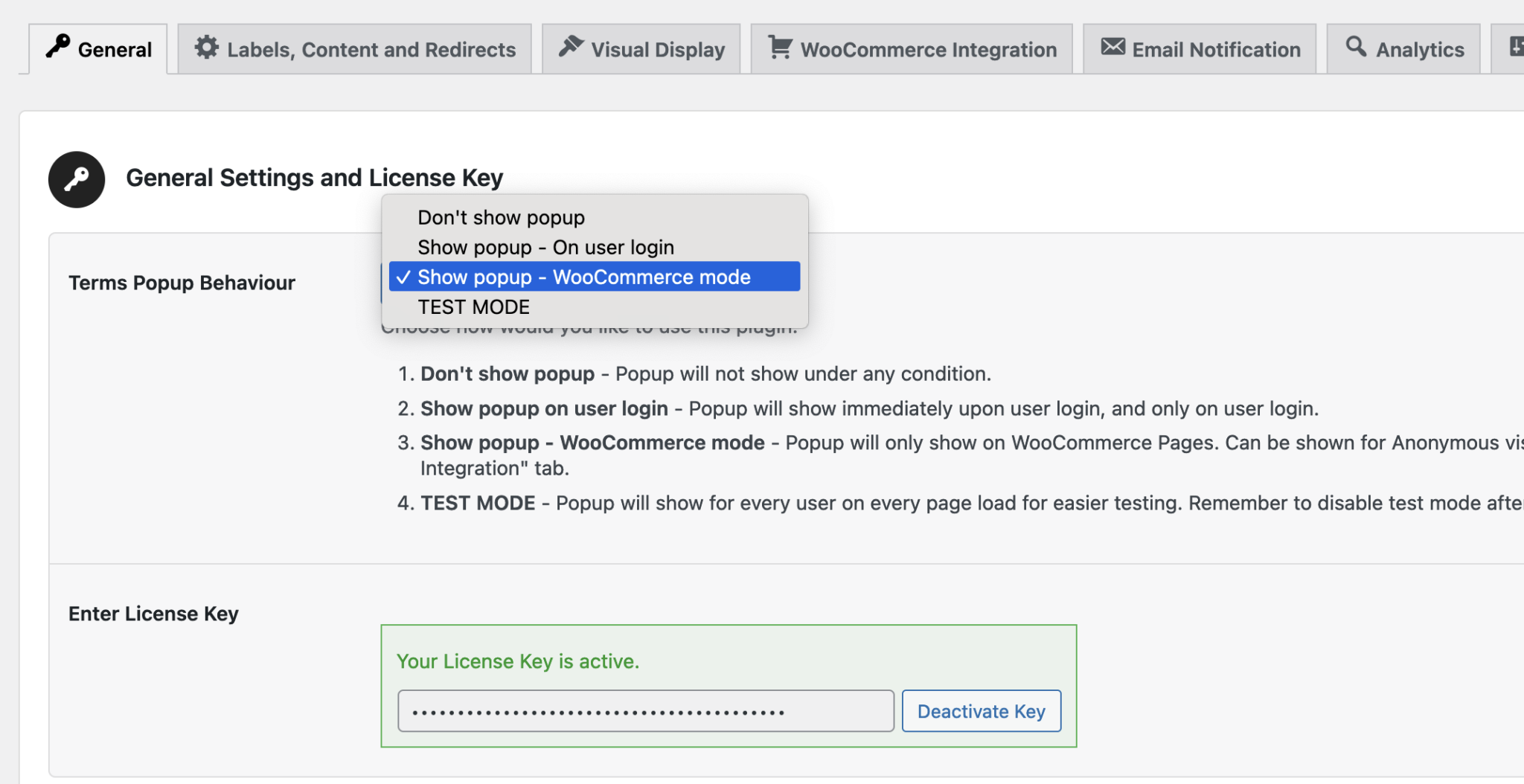Open Labels, Content and Redirects tab
Viewport: 1524px width, 784px height.
click(x=354, y=49)
